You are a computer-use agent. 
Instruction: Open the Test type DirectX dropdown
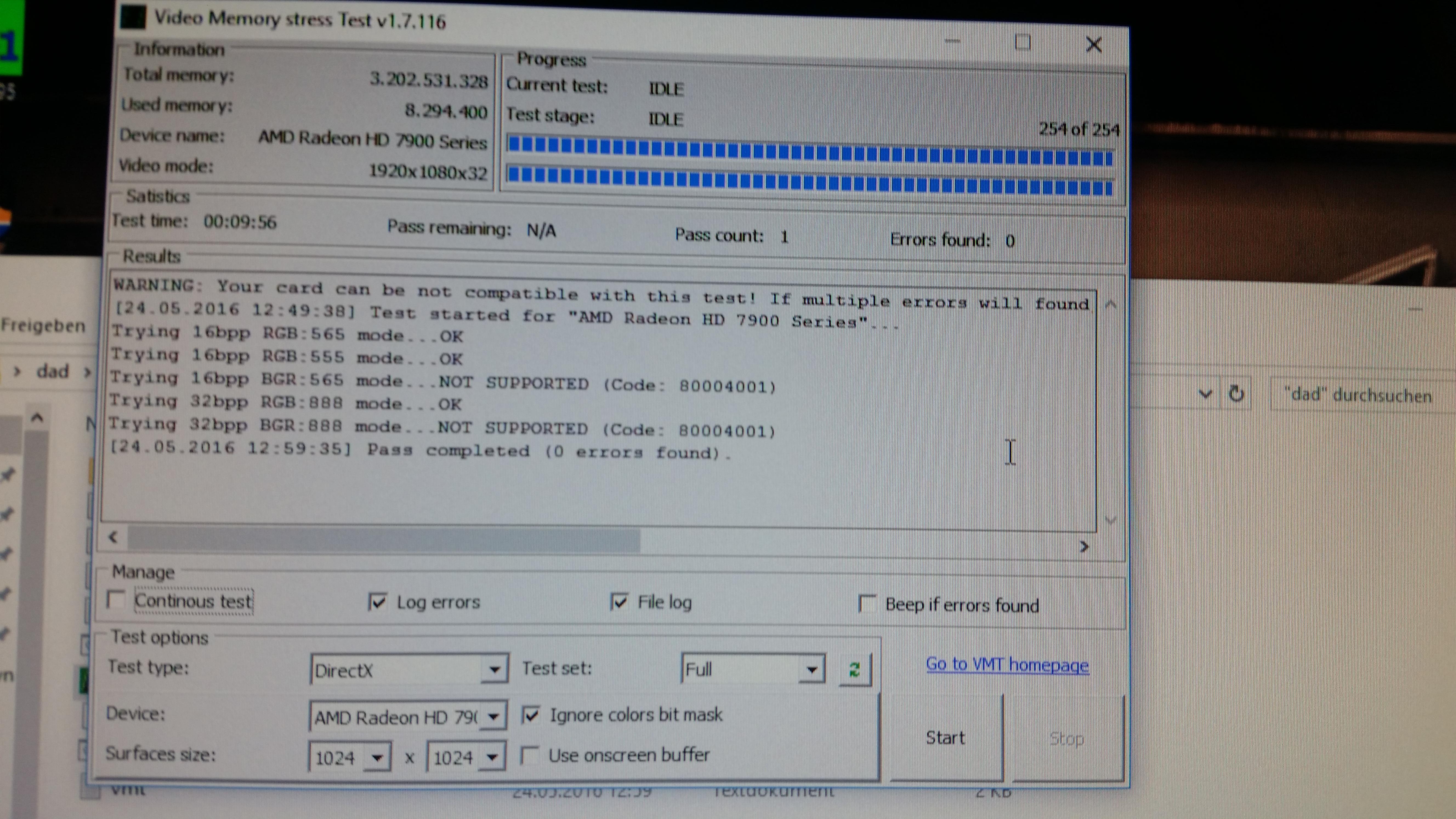[494, 670]
